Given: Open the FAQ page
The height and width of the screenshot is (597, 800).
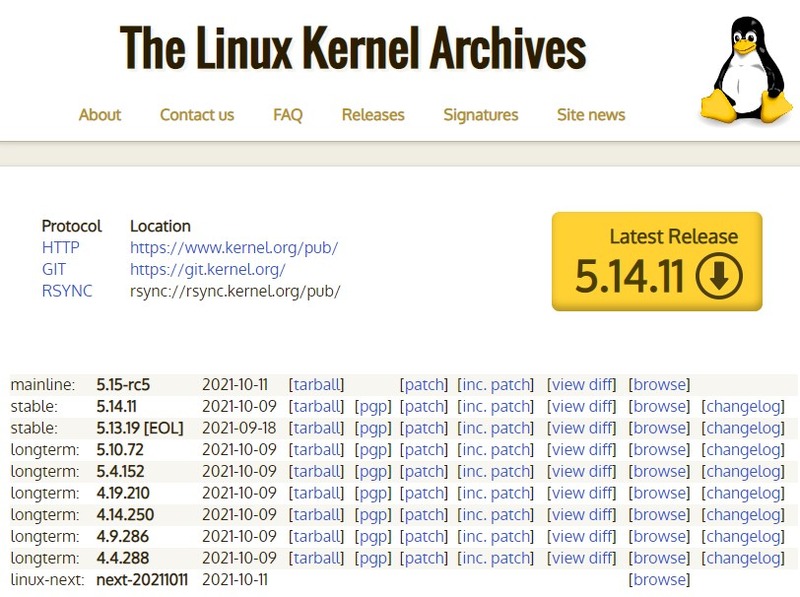Looking at the screenshot, I should point(288,115).
